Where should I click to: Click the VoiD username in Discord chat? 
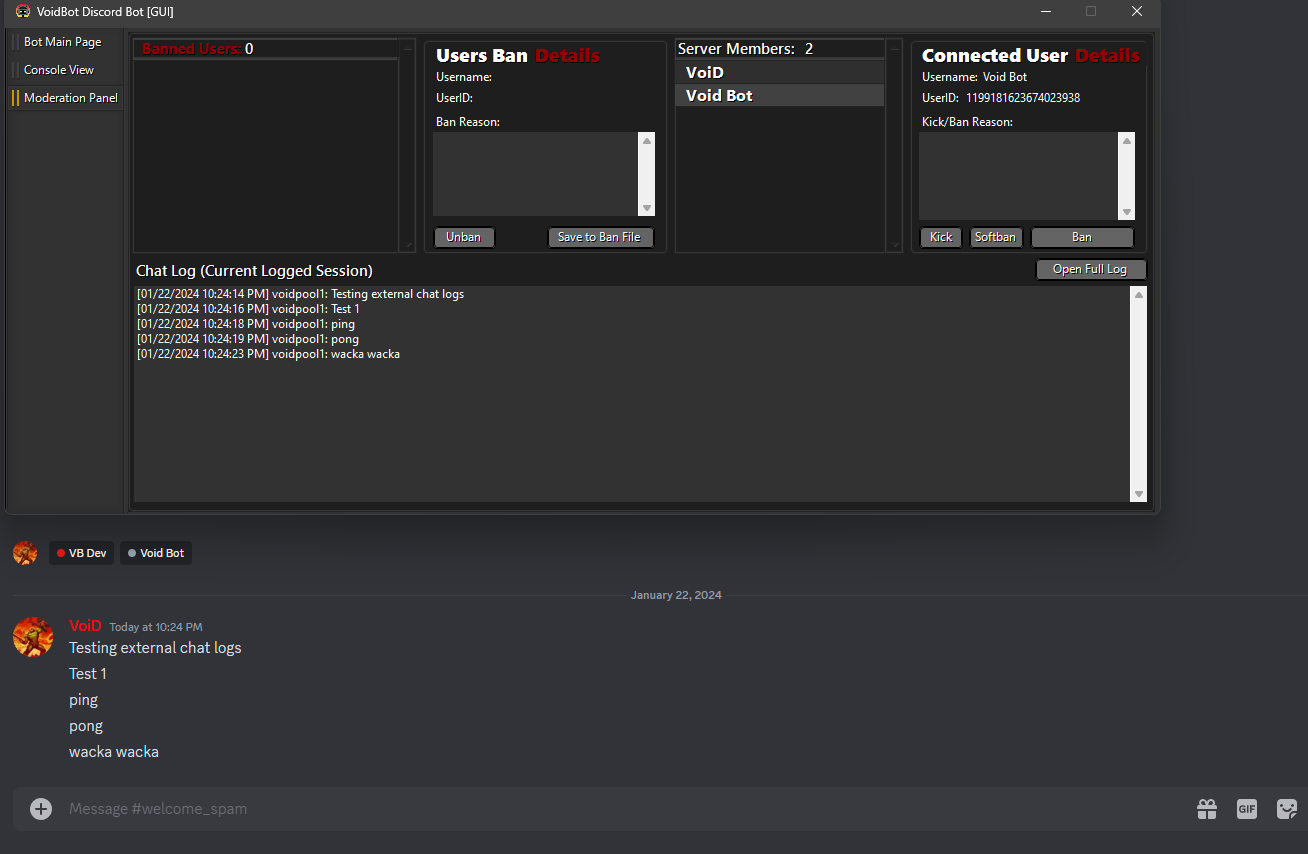(85, 626)
